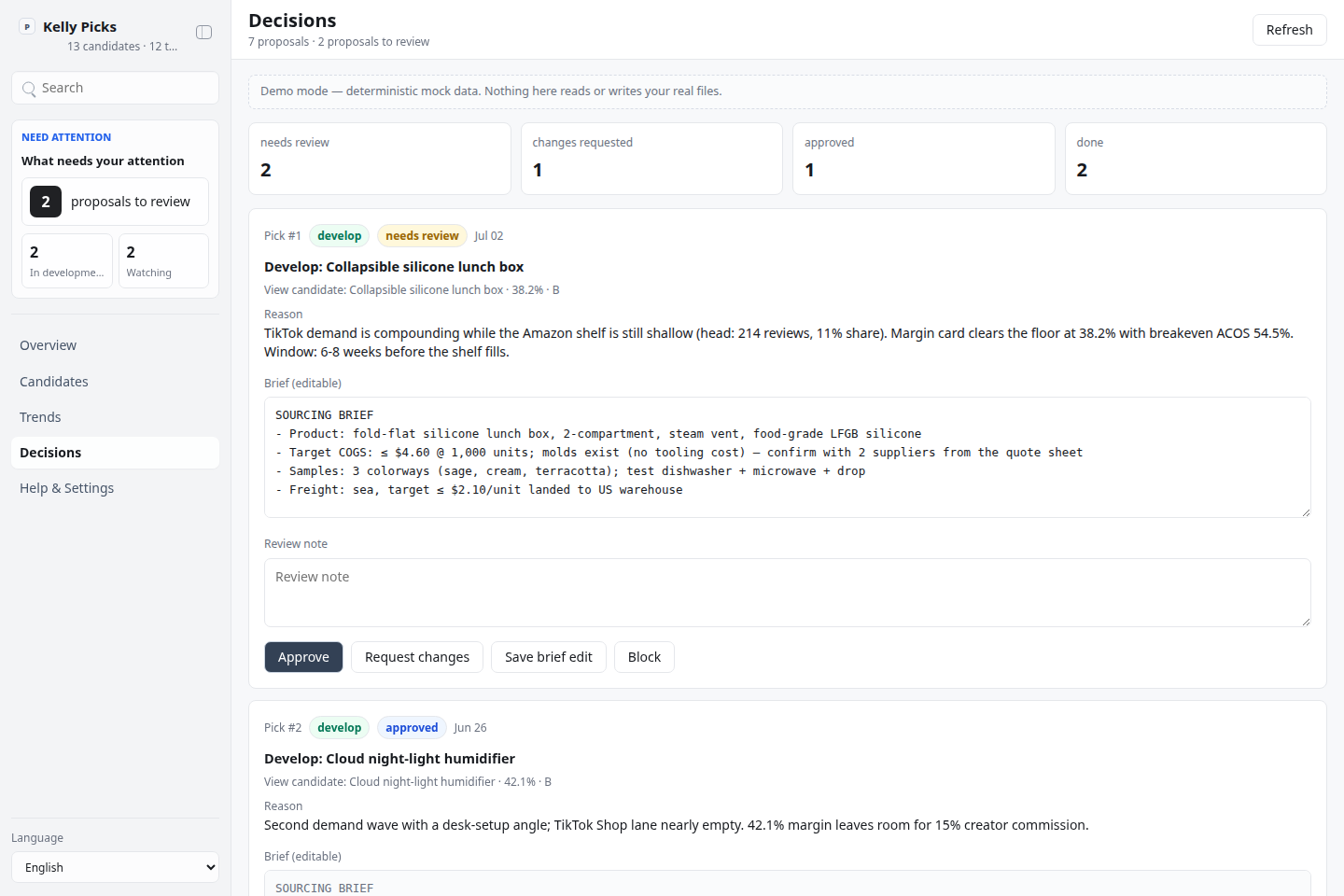Click the needs review badge on Pick #1

coord(422,236)
